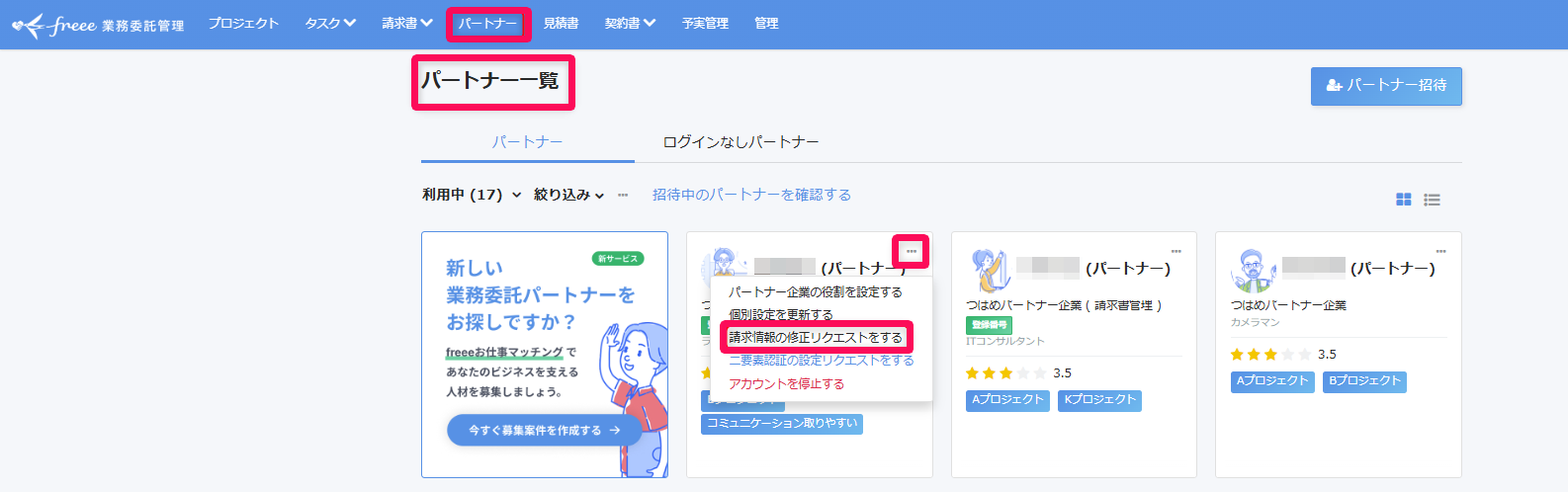1568x492 pixels.
Task: Switch to list view
Action: 1432,200
